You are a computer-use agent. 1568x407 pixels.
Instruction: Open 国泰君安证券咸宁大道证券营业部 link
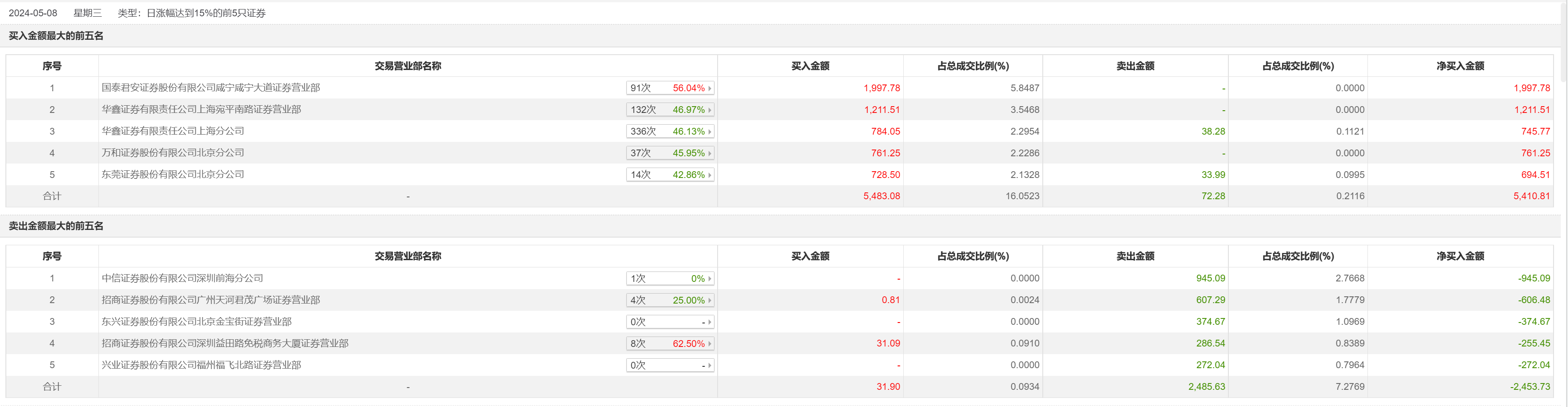click(x=210, y=88)
